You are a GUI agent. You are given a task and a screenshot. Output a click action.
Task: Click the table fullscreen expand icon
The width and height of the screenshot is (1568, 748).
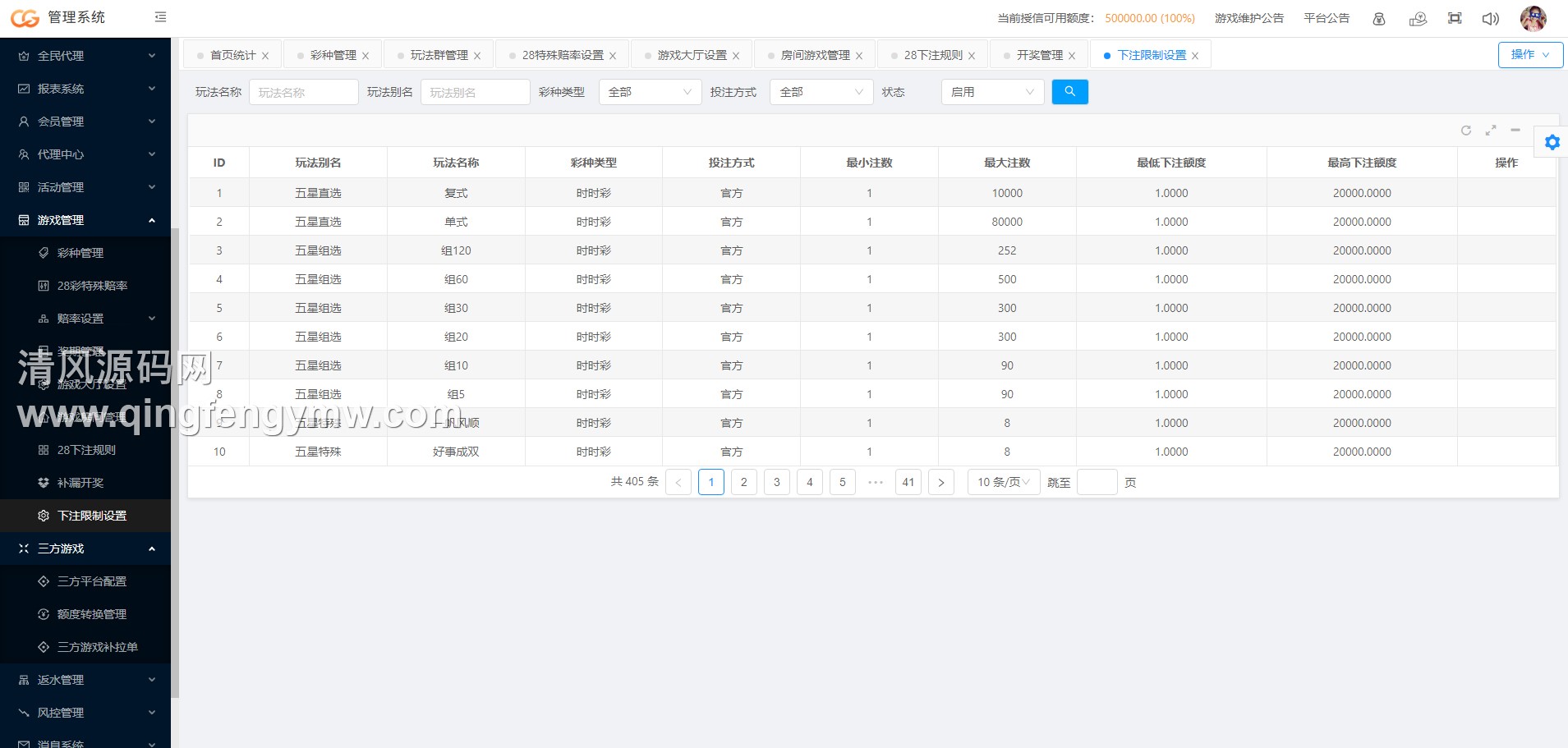point(1491,131)
